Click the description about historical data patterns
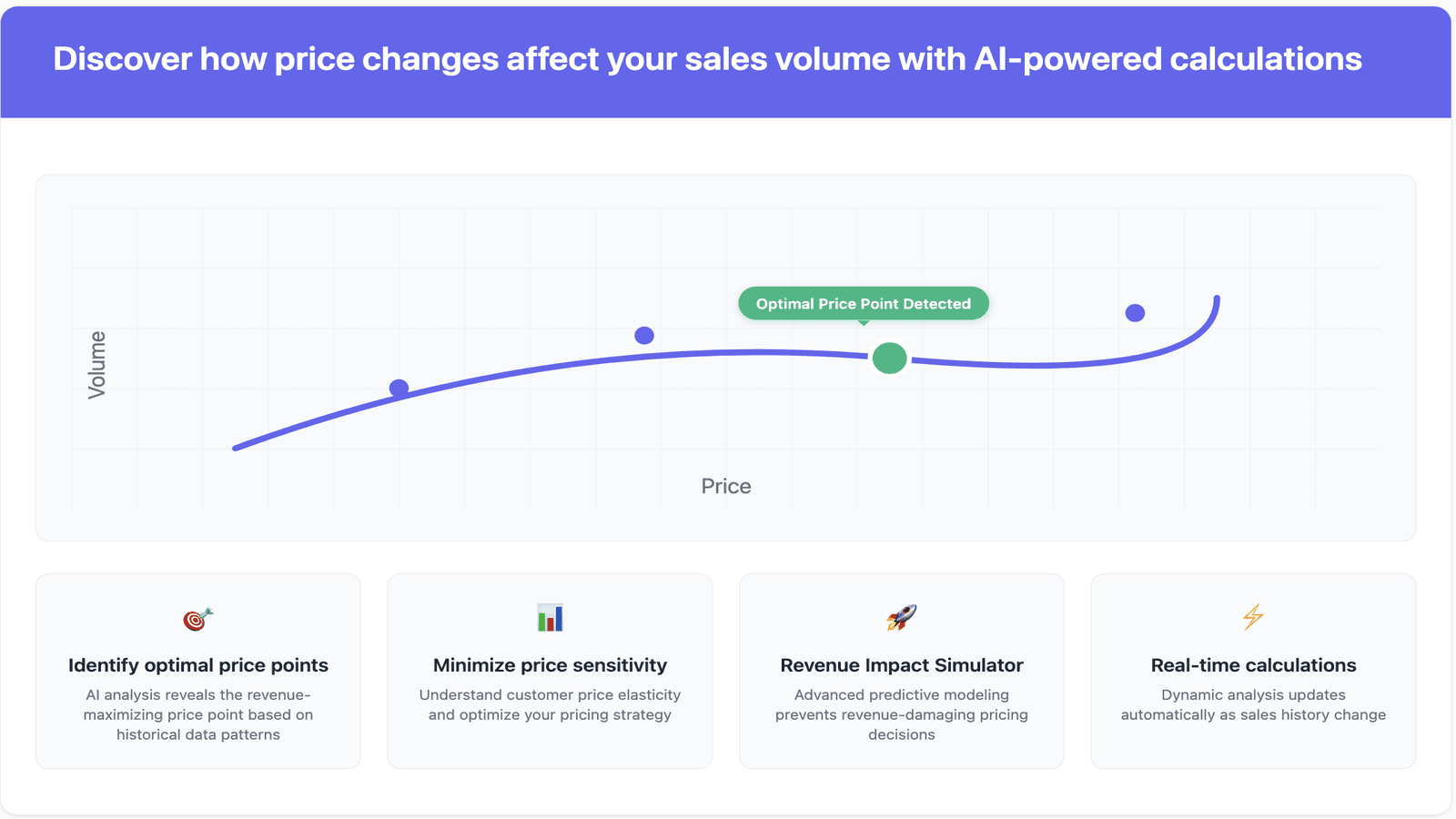 (198, 714)
